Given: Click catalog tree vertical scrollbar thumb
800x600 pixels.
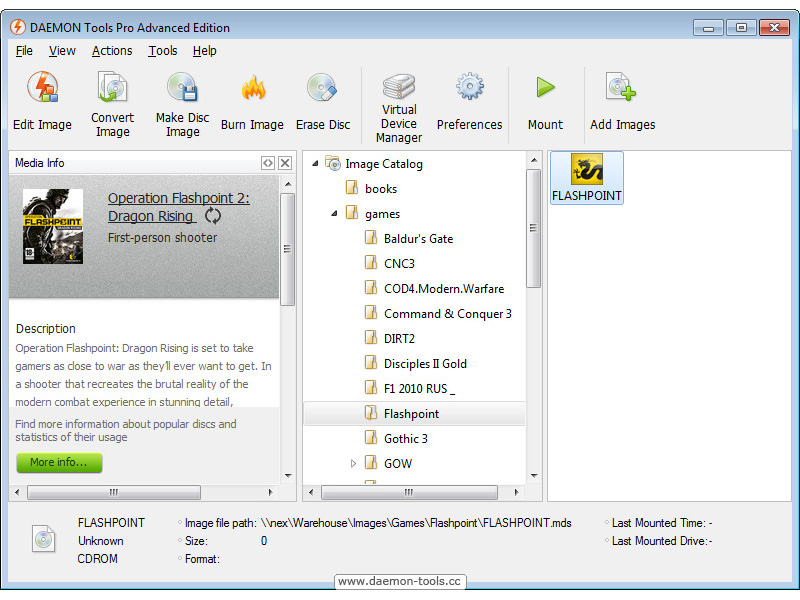Looking at the screenshot, I should [534, 228].
